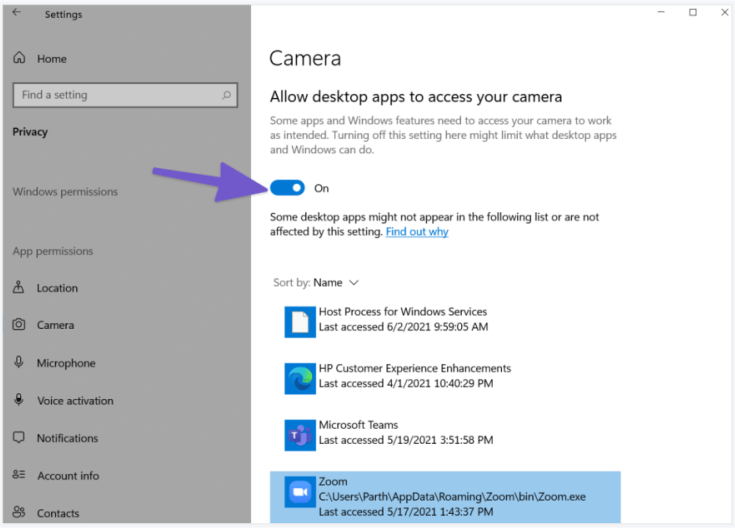Viewport: 735px width, 528px height.
Task: Click the Zoom app icon
Action: (x=300, y=492)
